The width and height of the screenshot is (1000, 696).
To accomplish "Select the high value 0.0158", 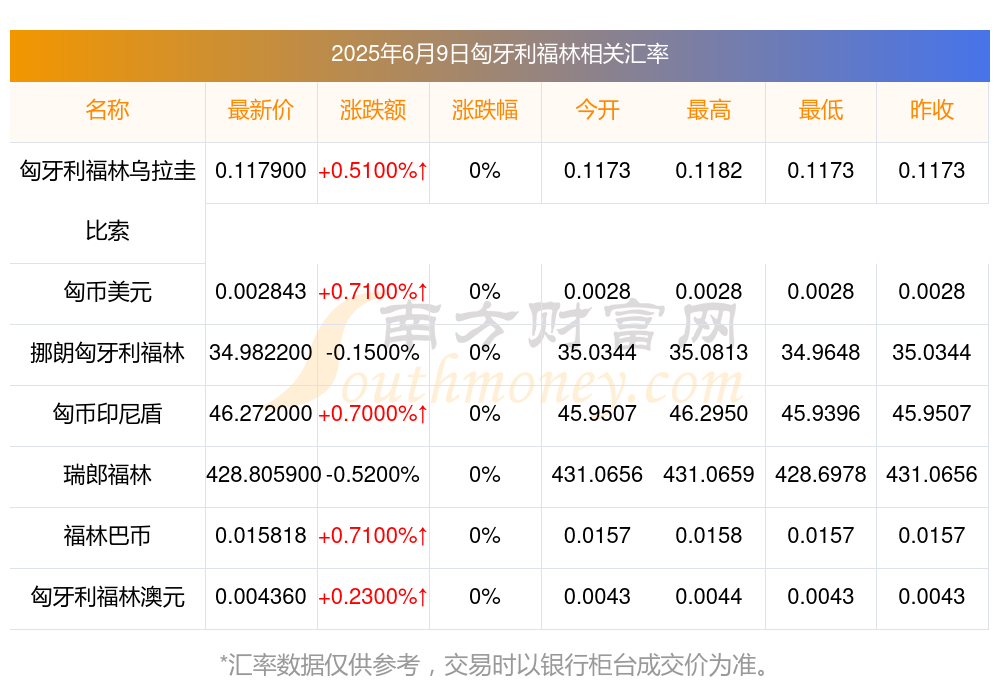I will coord(709,536).
